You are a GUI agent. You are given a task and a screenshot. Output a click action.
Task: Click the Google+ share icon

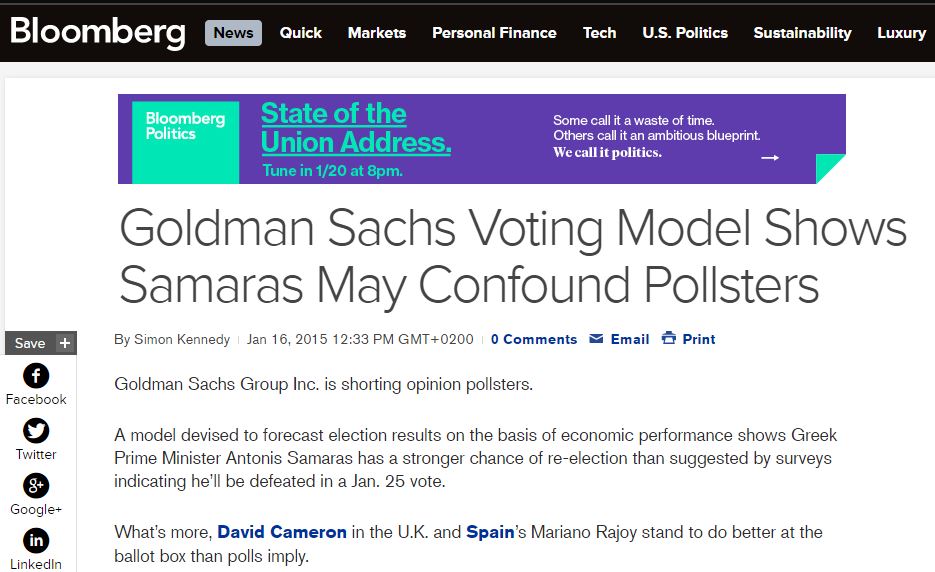point(36,486)
